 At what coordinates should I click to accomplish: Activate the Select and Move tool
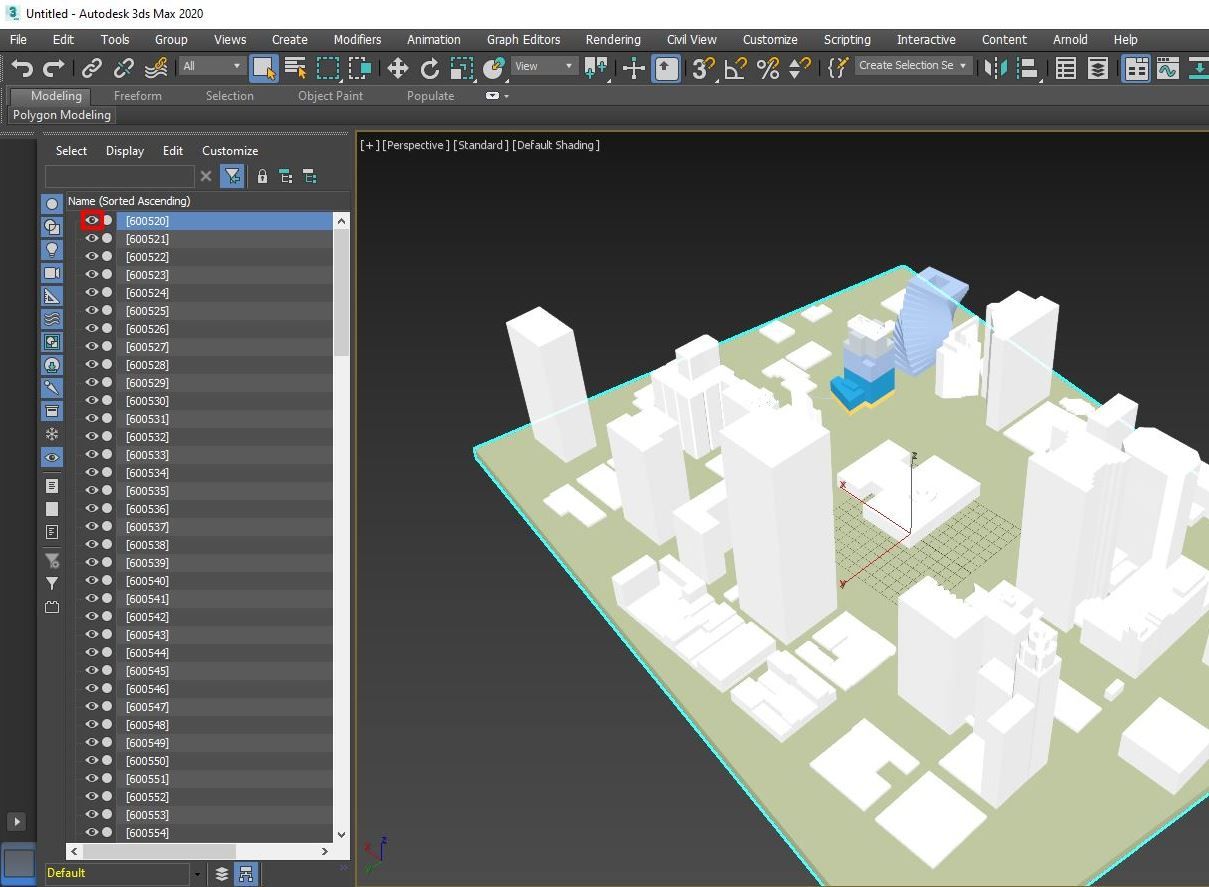[398, 67]
